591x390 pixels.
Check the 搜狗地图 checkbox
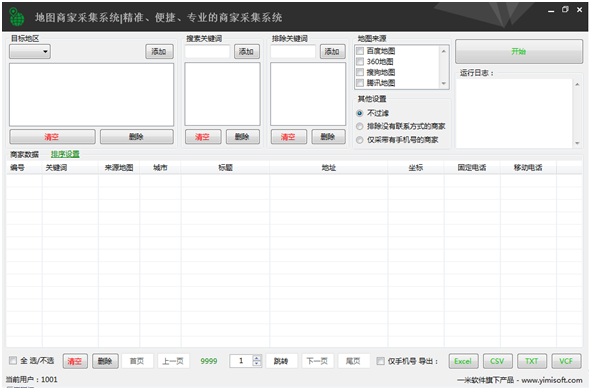(360, 72)
